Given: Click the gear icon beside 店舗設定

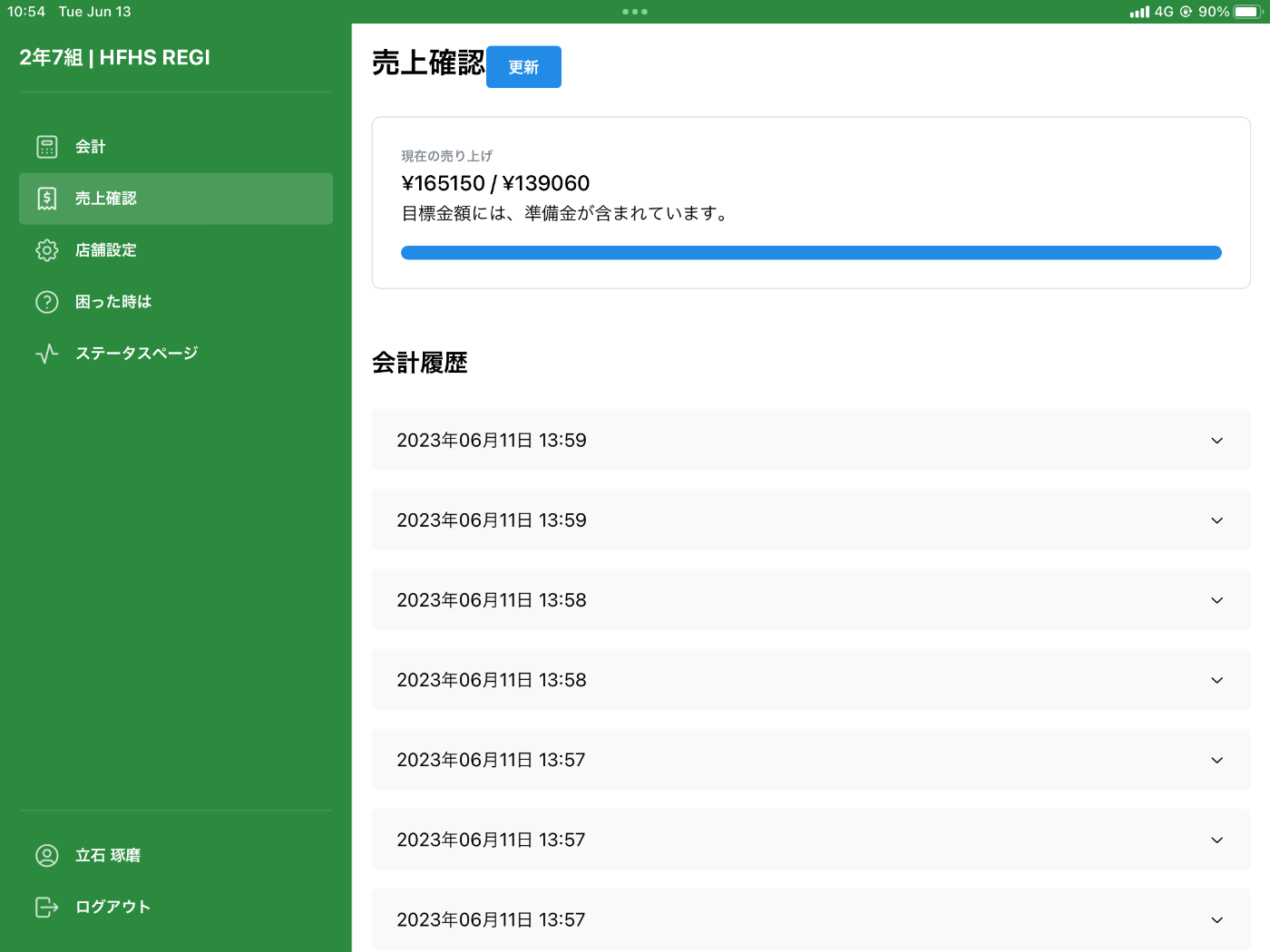Looking at the screenshot, I should tap(47, 250).
